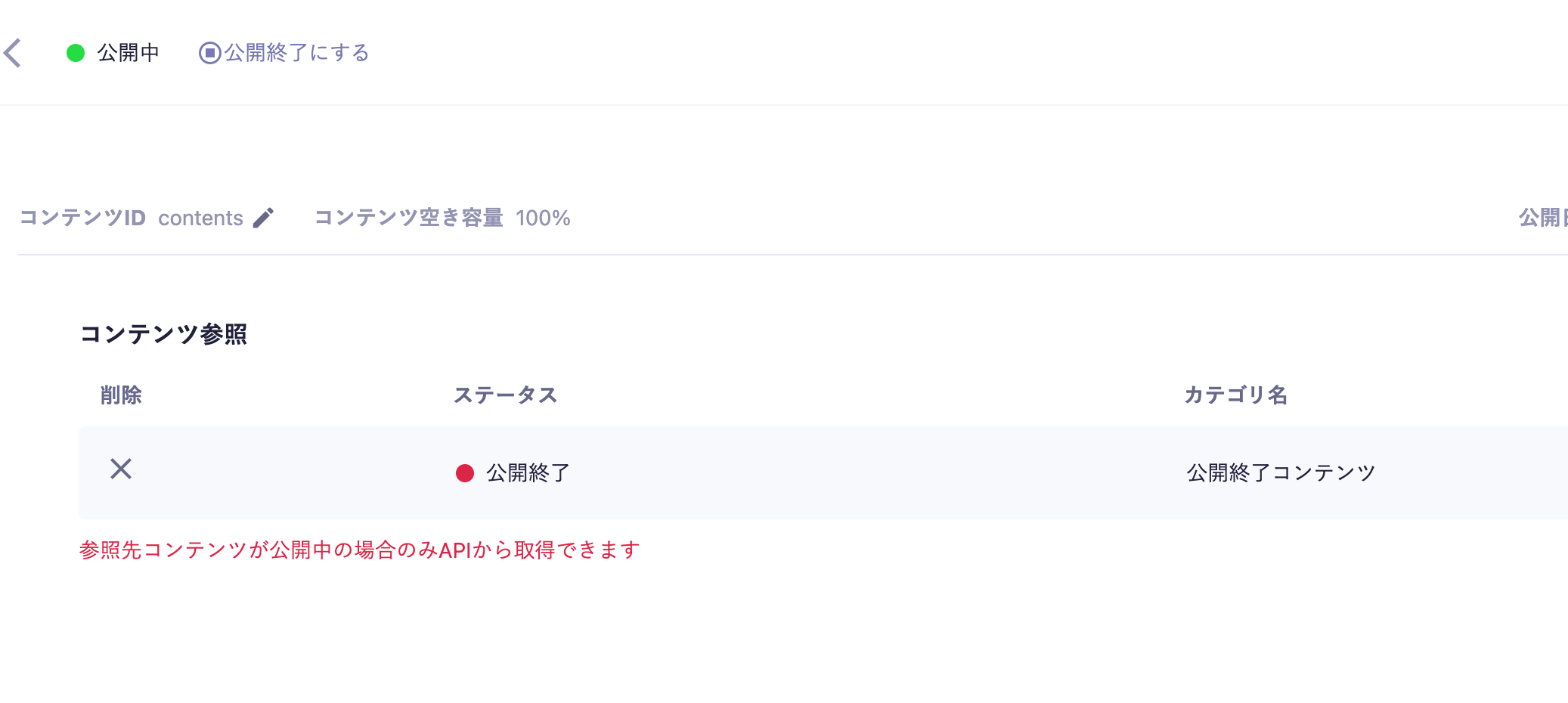Viewport: 1568px width, 703px height.
Task: Click the 公開中 status label
Action: point(129,53)
